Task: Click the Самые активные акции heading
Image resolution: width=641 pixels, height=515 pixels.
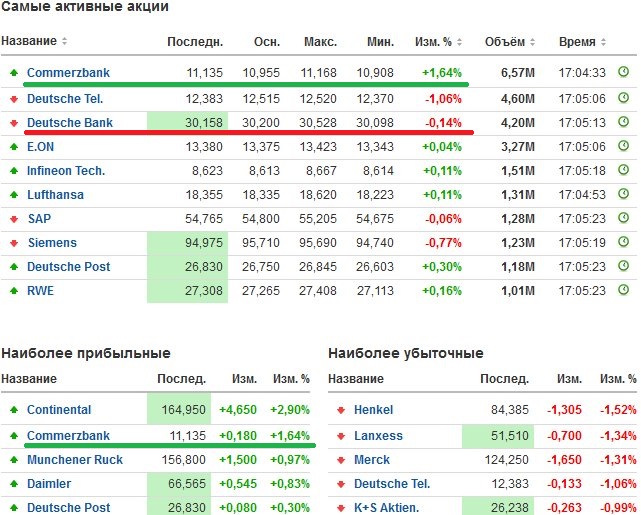Action: click(x=85, y=7)
